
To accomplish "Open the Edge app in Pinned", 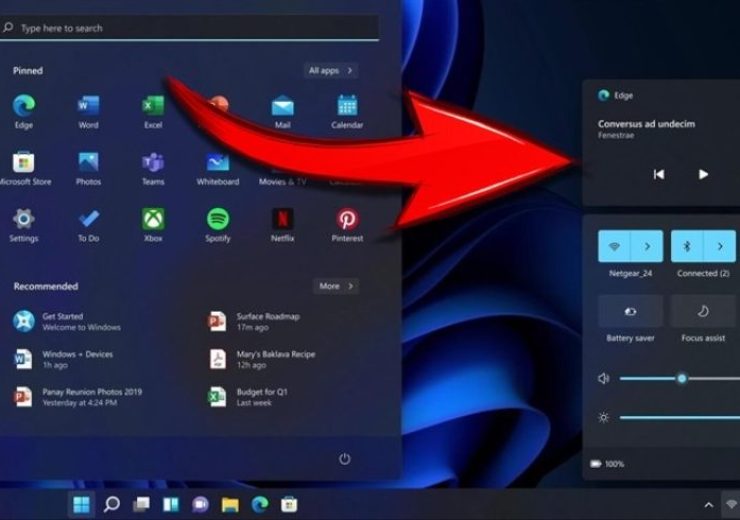I will (x=24, y=111).
